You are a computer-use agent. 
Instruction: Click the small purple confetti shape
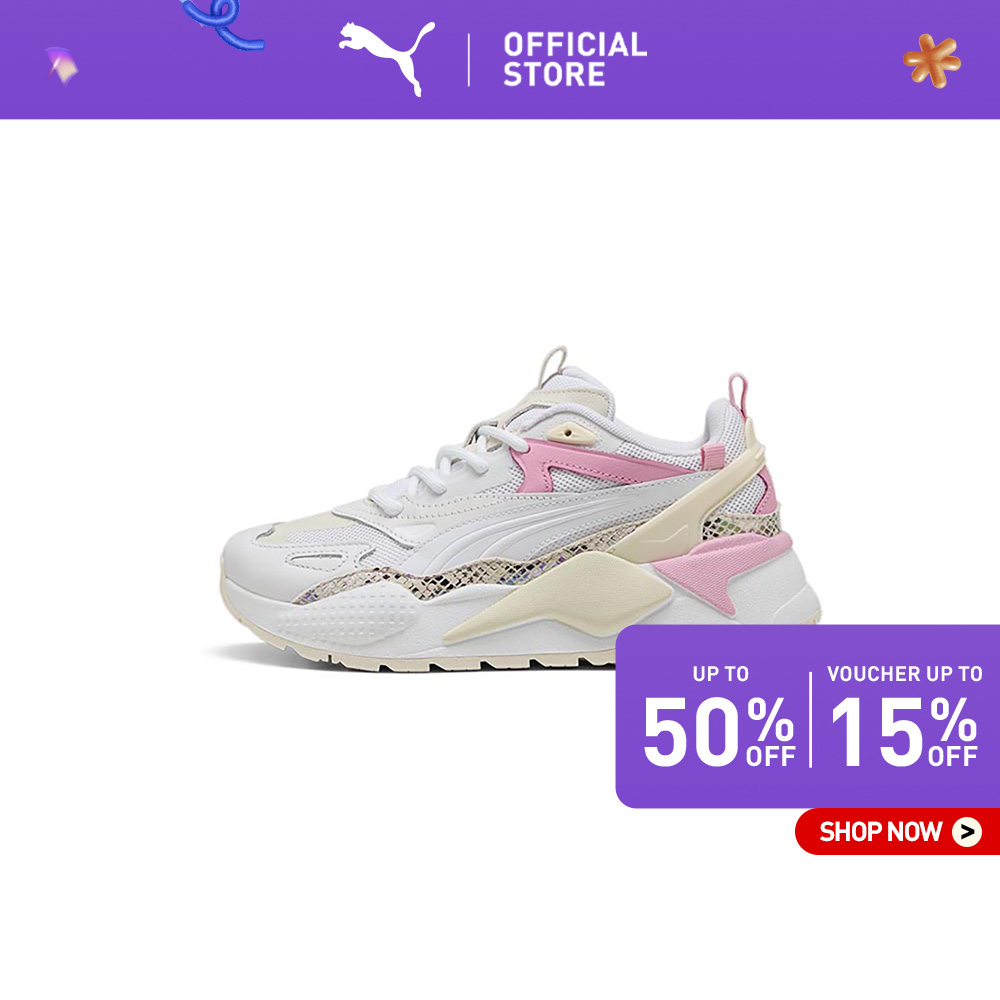[x=61, y=65]
